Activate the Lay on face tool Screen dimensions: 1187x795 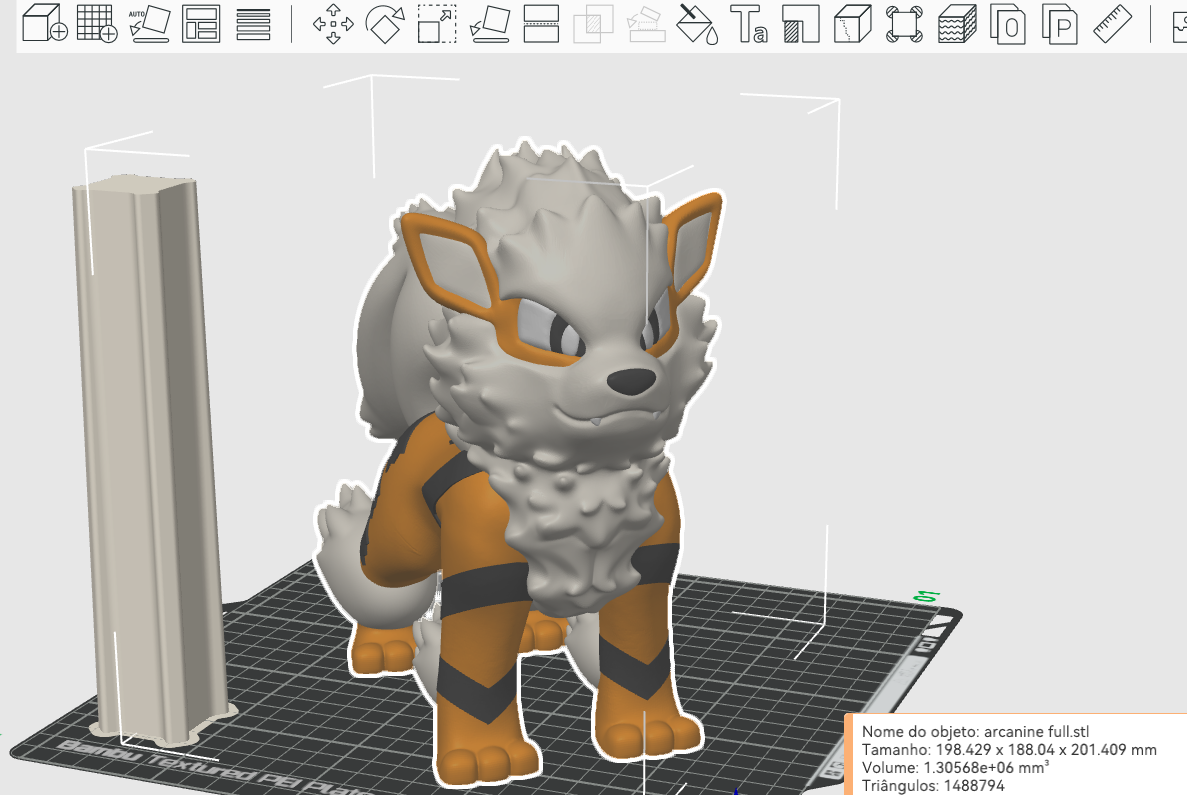489,23
